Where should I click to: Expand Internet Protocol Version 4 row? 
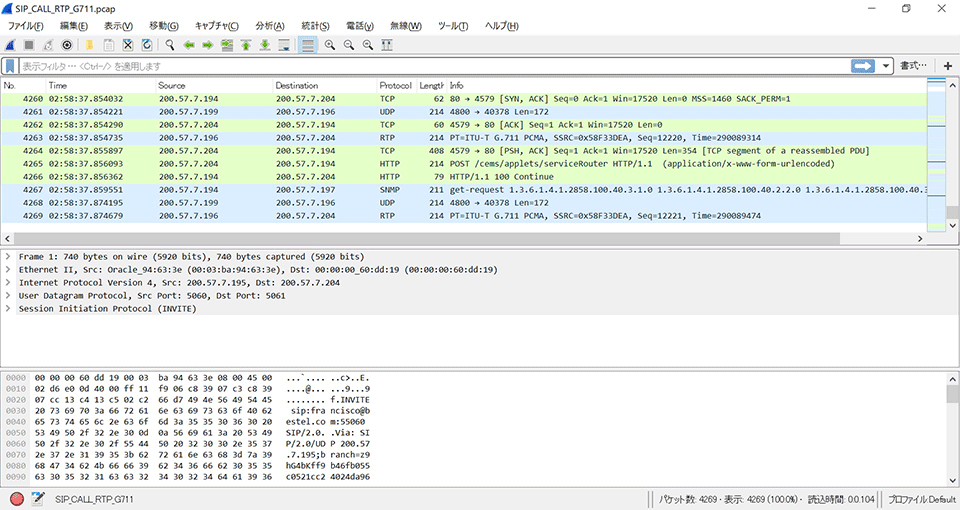[8, 282]
